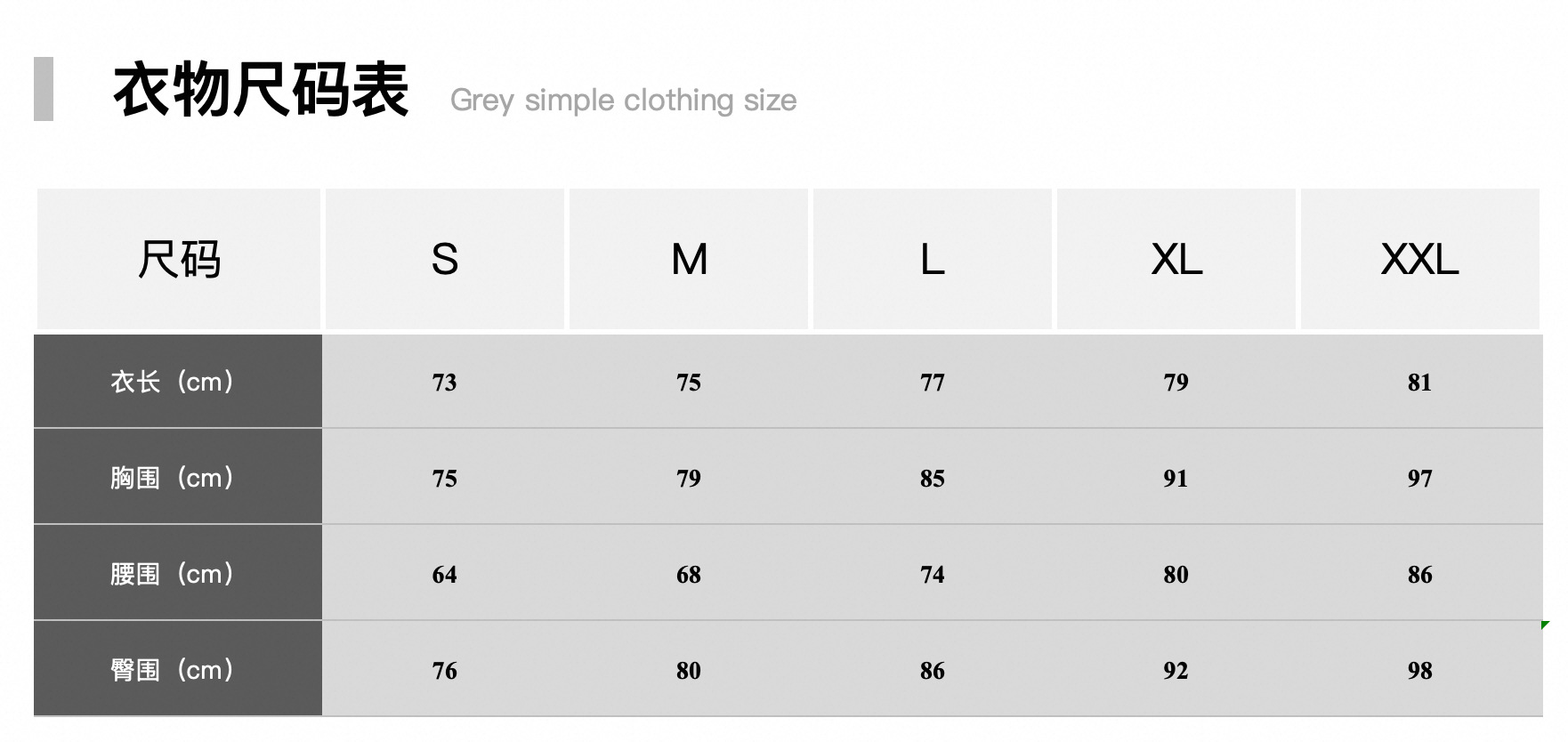The width and height of the screenshot is (1568, 742).
Task: Click the 衣长 value 81 for size XXL
Action: (1419, 383)
